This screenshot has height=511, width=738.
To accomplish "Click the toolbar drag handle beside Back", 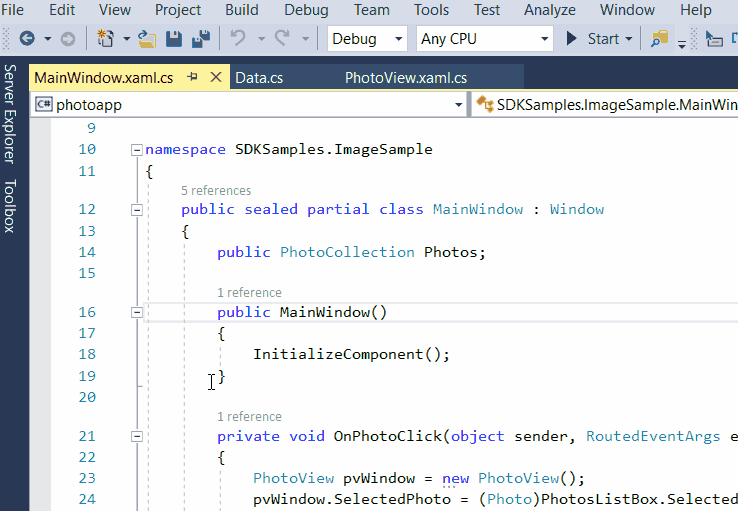I will tap(6, 39).
